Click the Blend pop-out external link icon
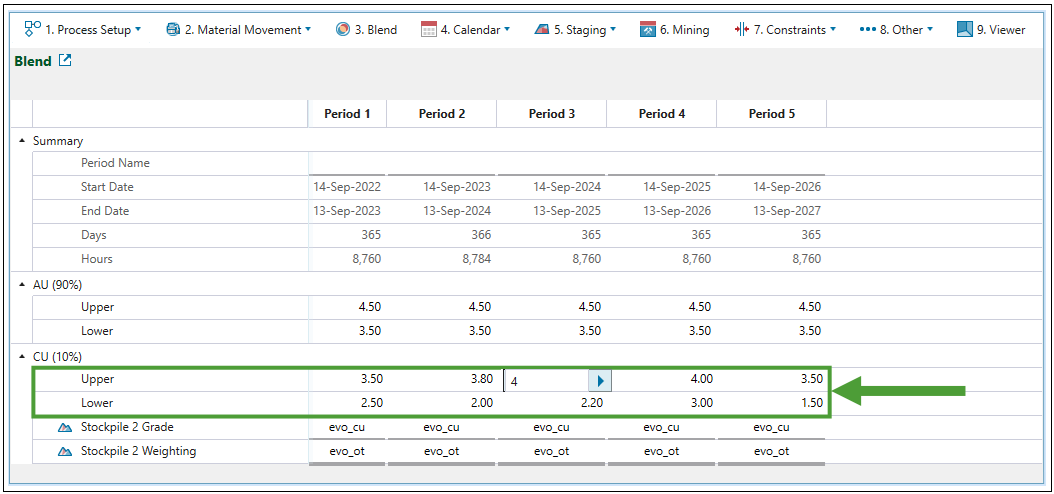This screenshot has width=1054, height=494. point(66,61)
